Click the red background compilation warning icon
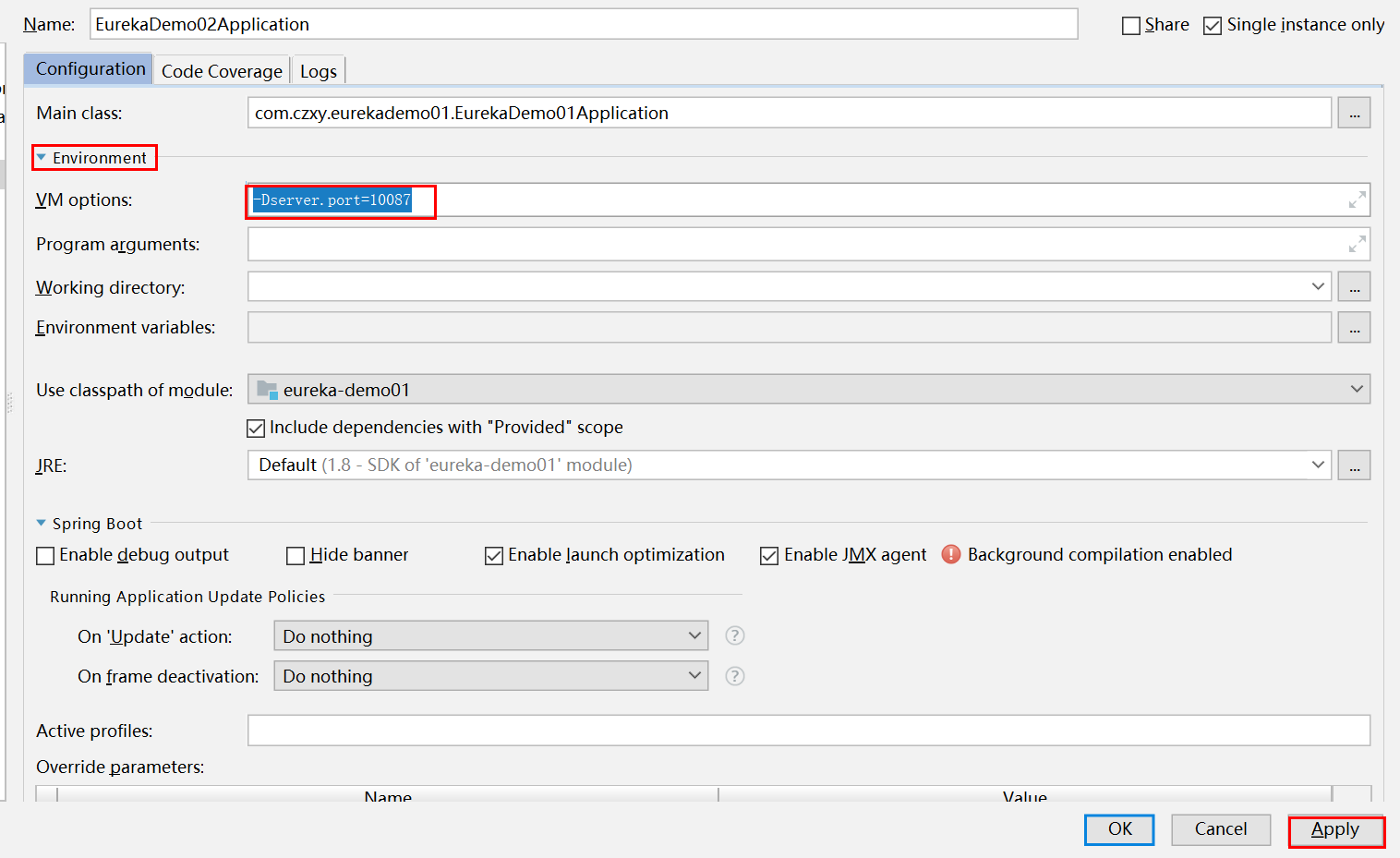Viewport: 1400px width, 858px height. point(951,554)
